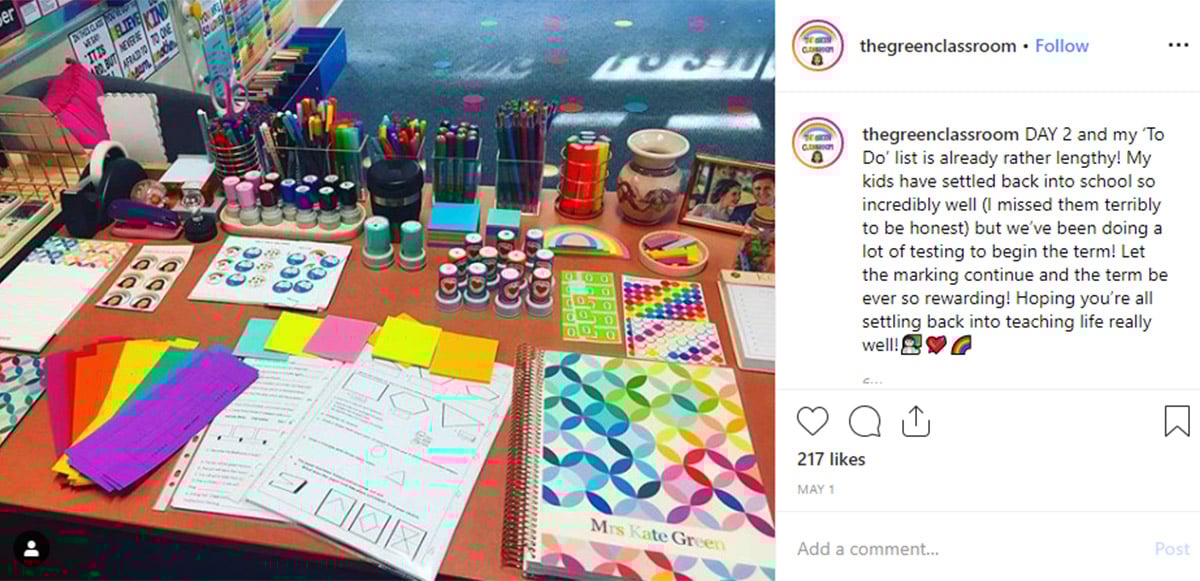The image size is (1200, 581).
Task: Follow thegreenclassroom account
Action: pos(1062,46)
